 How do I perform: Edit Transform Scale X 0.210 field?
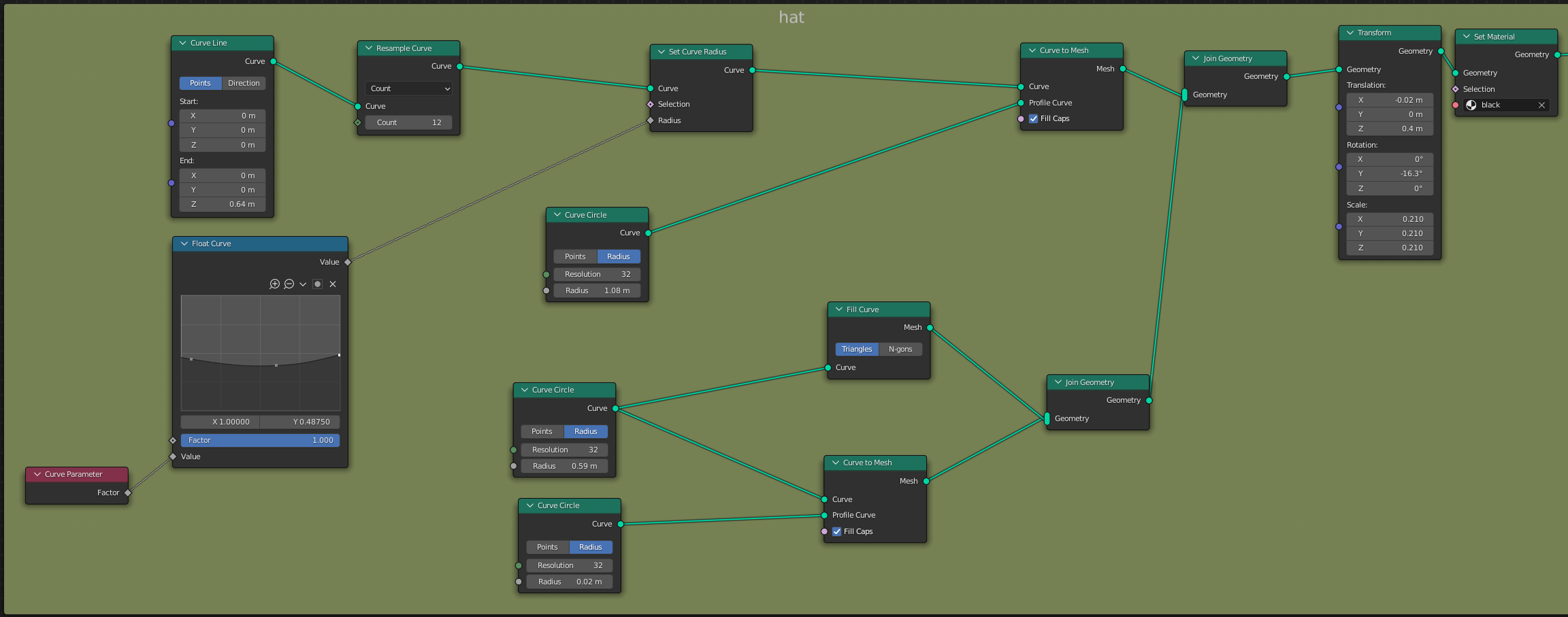[1390, 219]
